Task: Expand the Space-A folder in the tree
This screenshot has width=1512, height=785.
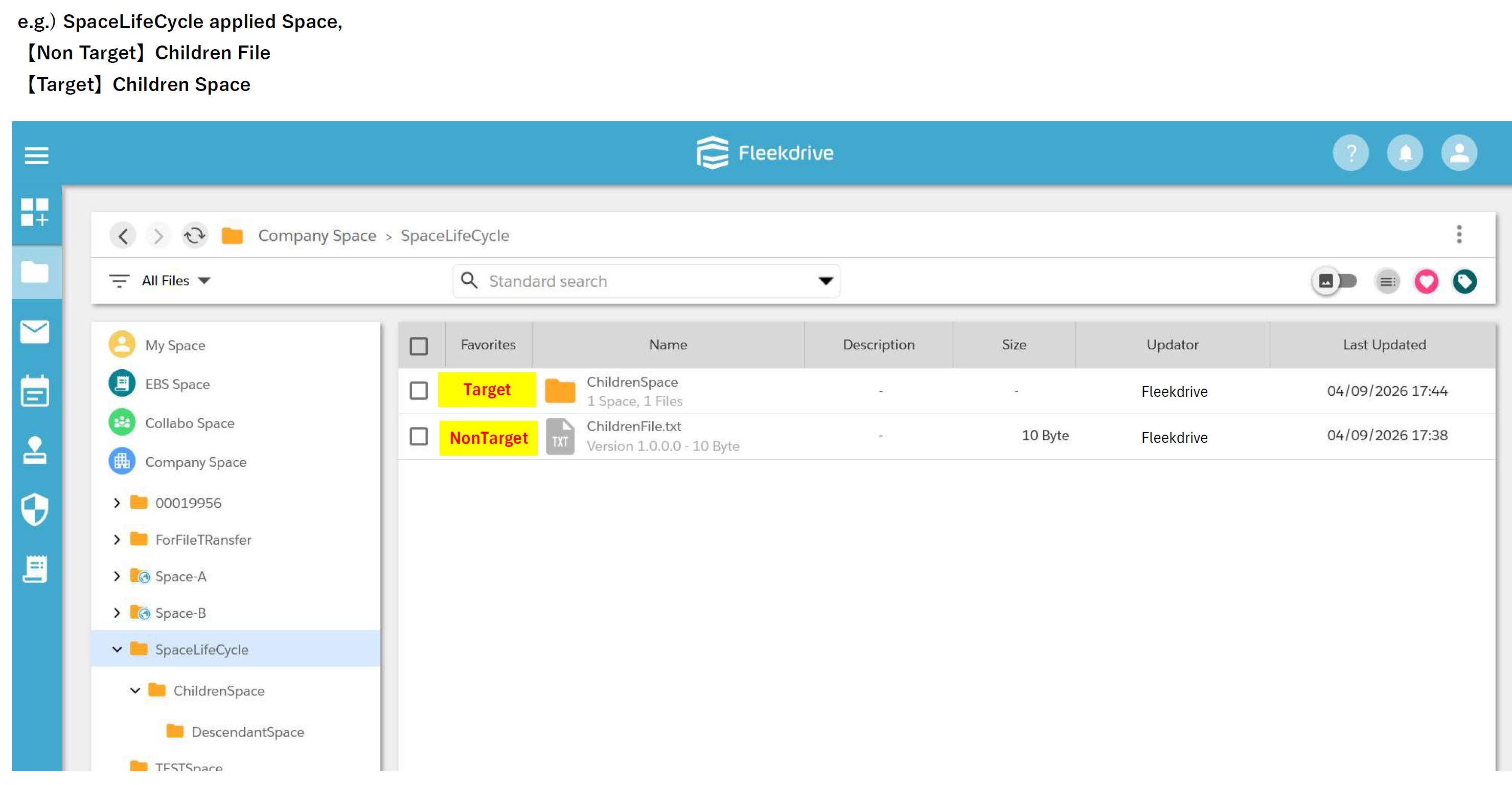Action: pos(117,576)
